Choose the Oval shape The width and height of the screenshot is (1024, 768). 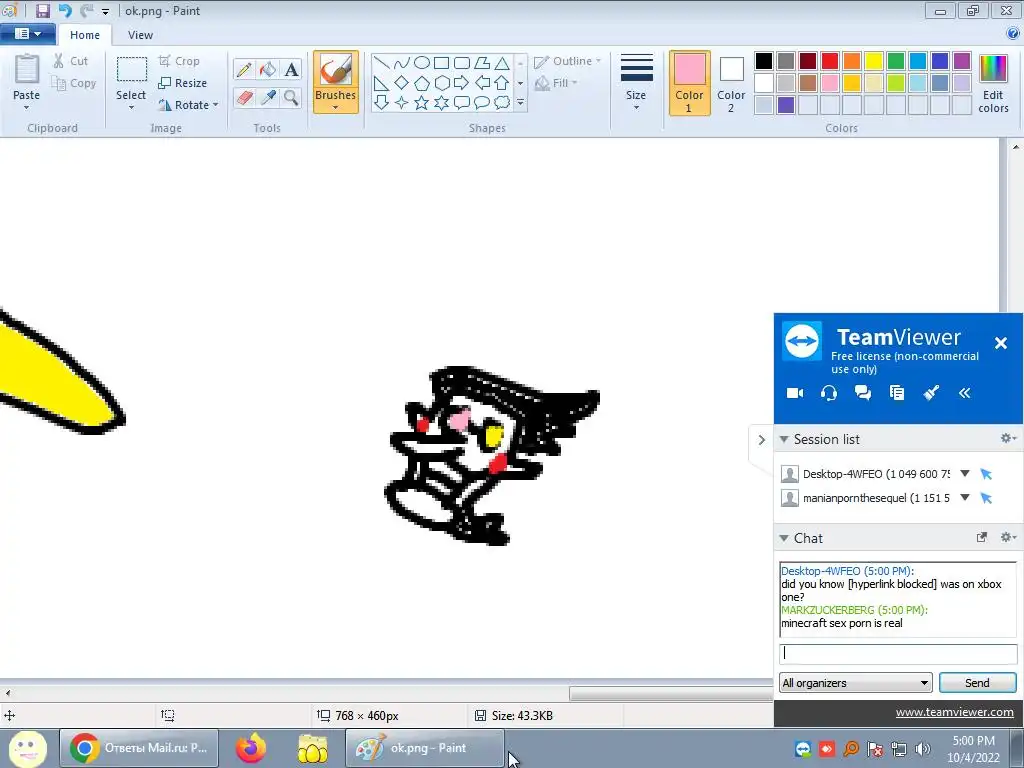point(422,63)
